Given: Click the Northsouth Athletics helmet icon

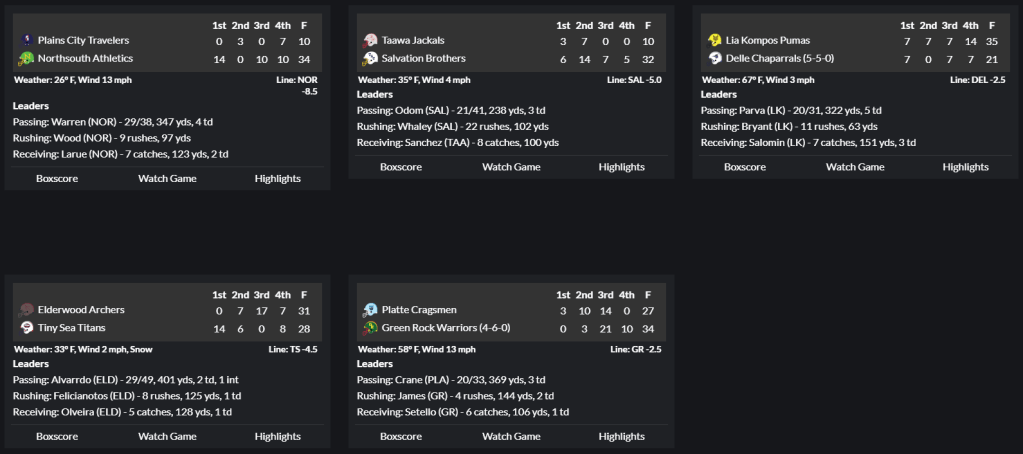Looking at the screenshot, I should pyautogui.click(x=27, y=58).
